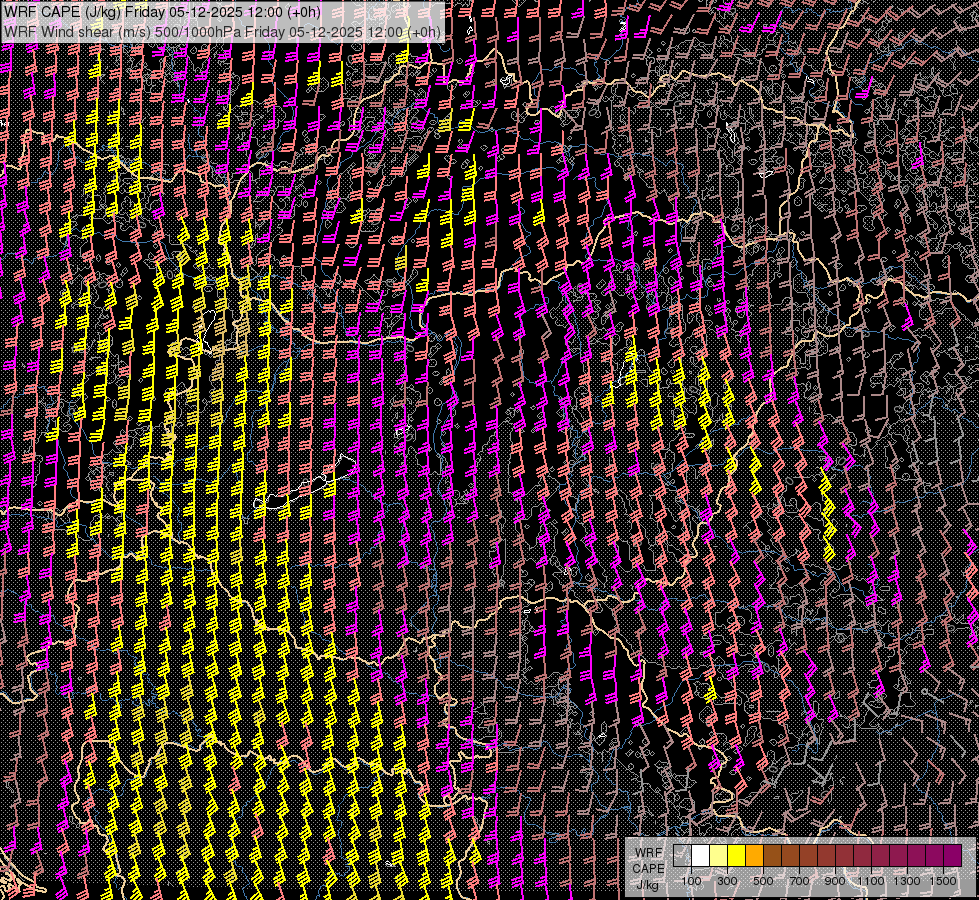Click the 300 label on legend scale

[x=727, y=881]
